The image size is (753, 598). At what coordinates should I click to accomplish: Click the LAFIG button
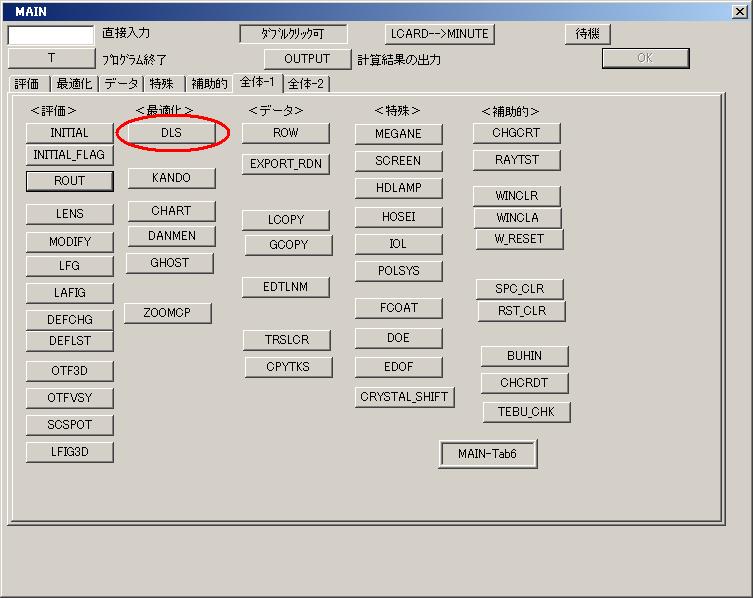[x=70, y=293]
